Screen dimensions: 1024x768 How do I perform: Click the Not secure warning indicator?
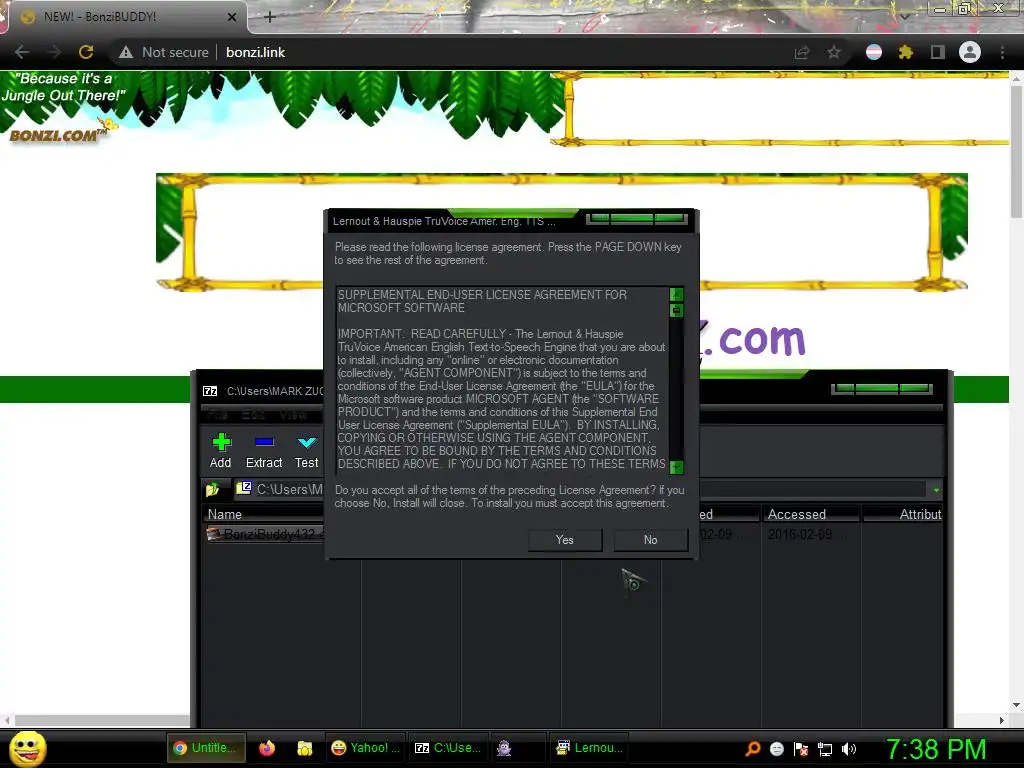click(x=164, y=52)
